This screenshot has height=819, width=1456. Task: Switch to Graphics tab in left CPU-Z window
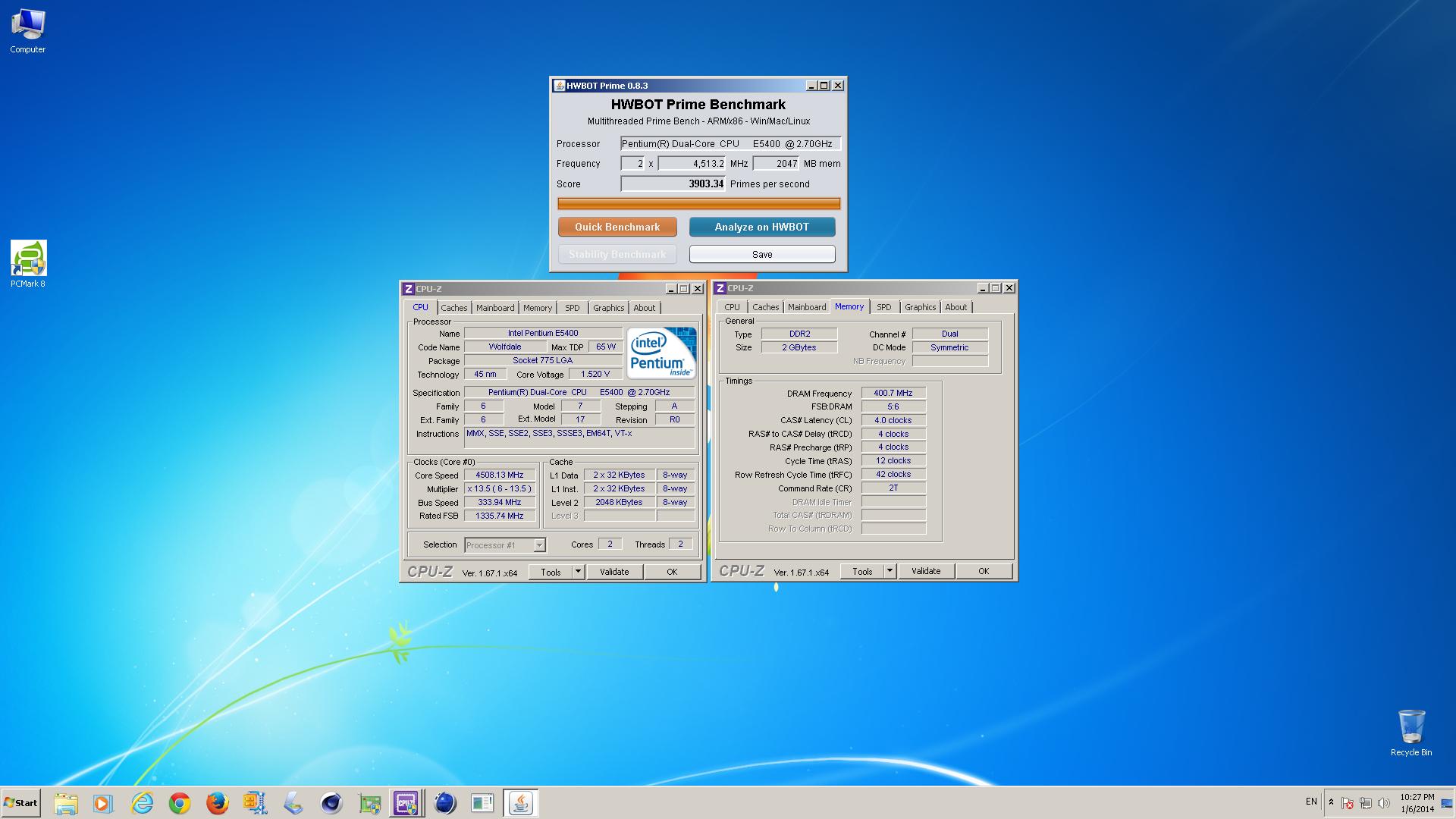(x=609, y=308)
